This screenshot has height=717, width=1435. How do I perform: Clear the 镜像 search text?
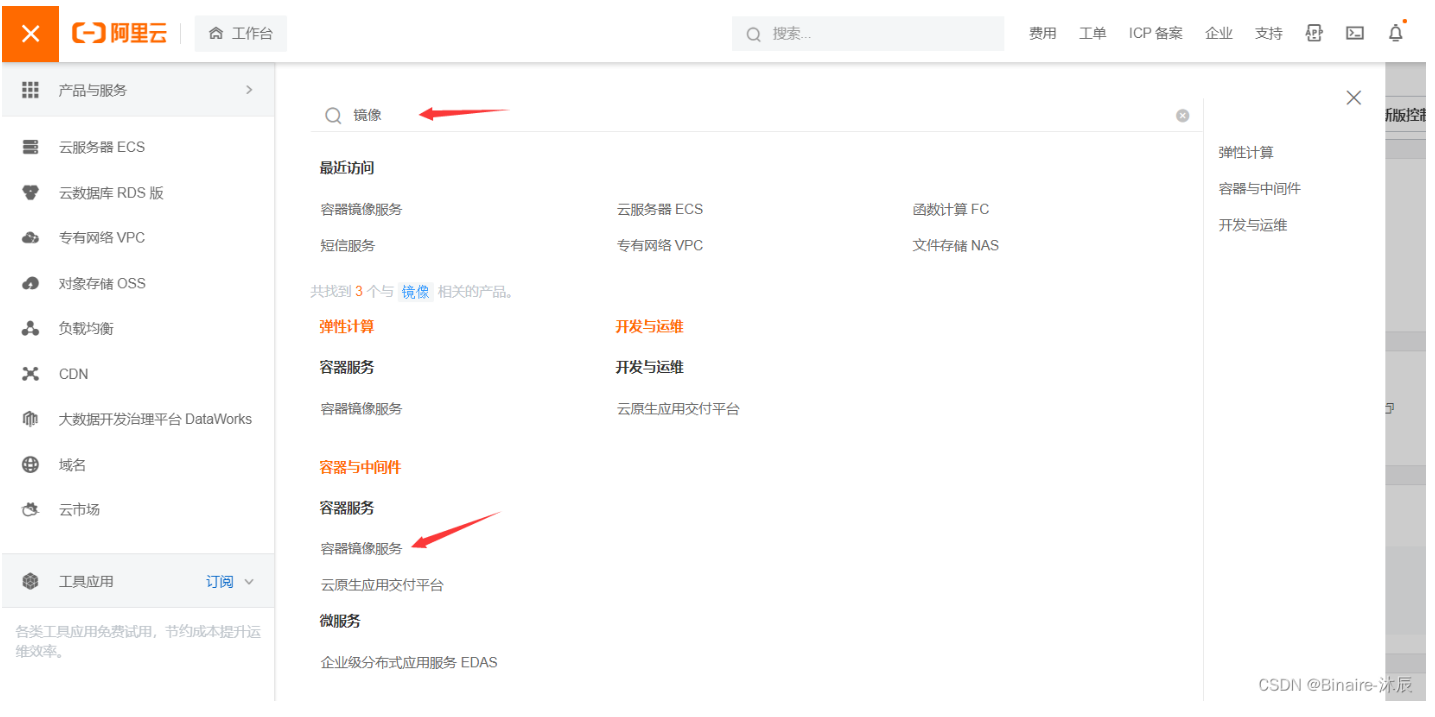(1182, 115)
